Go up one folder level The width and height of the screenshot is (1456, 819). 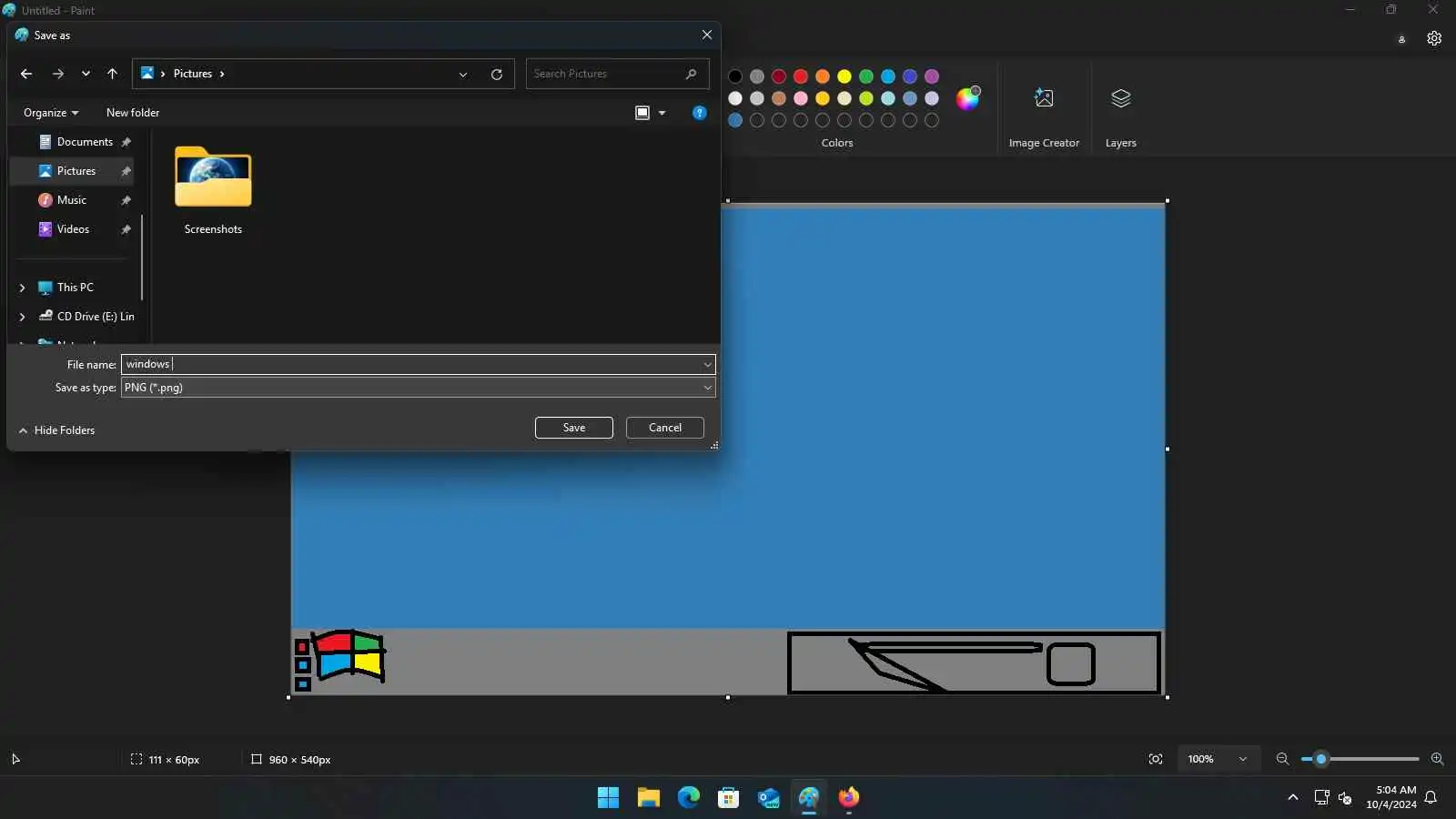[112, 74]
